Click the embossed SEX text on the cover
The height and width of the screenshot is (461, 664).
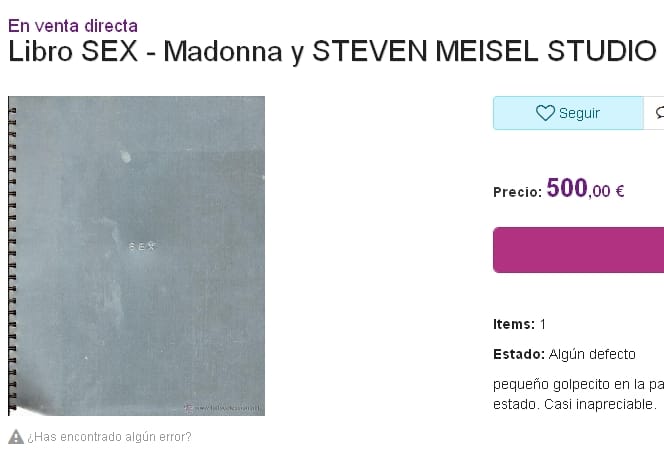tap(142, 246)
